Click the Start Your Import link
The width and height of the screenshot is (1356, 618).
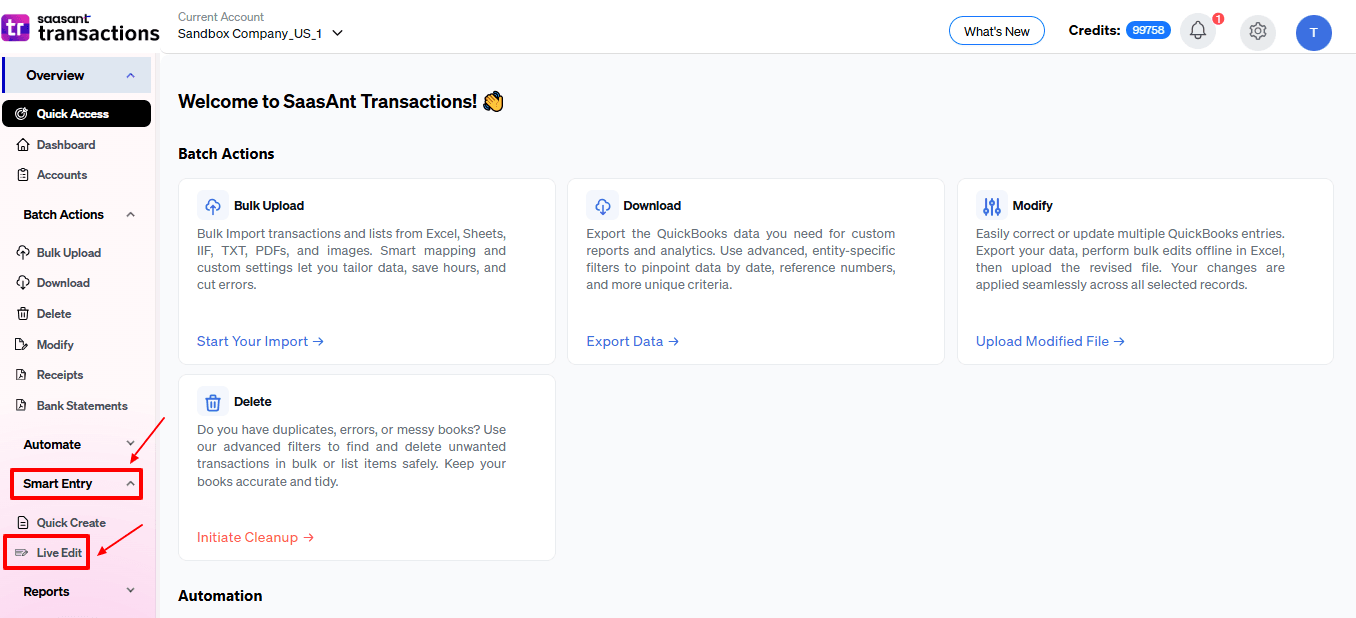pos(260,341)
